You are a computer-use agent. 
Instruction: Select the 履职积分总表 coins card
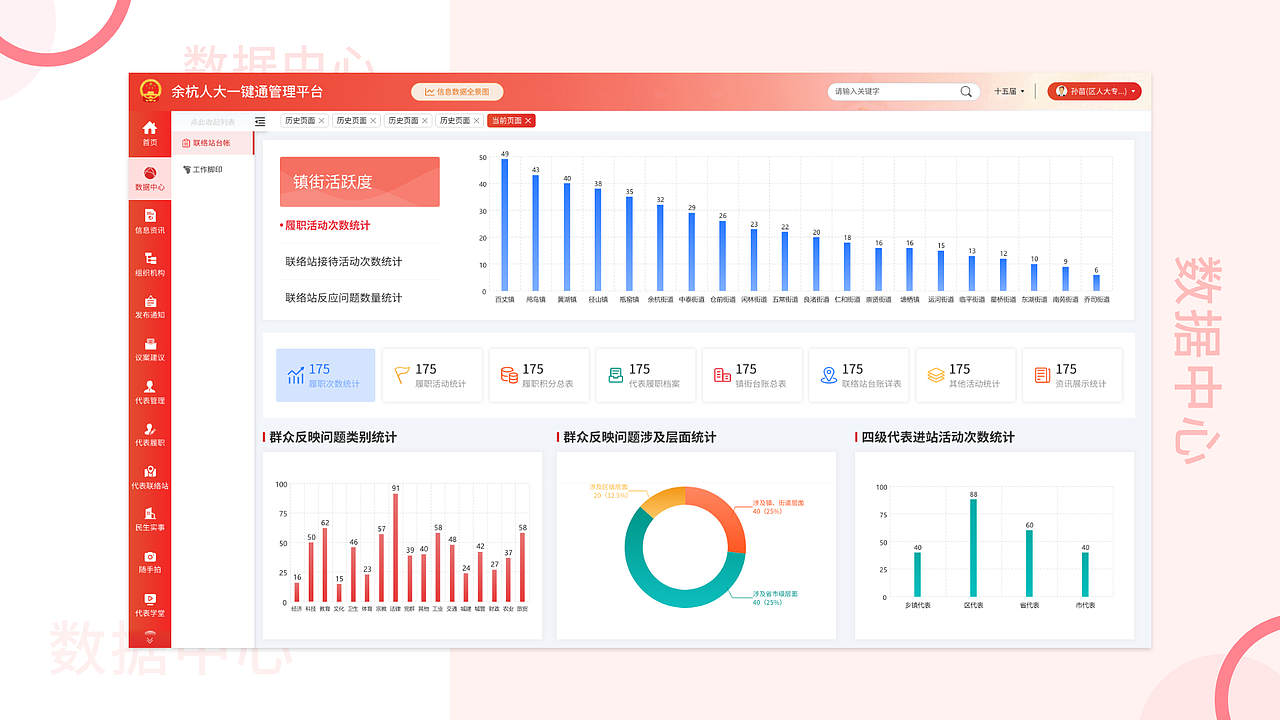click(x=539, y=375)
